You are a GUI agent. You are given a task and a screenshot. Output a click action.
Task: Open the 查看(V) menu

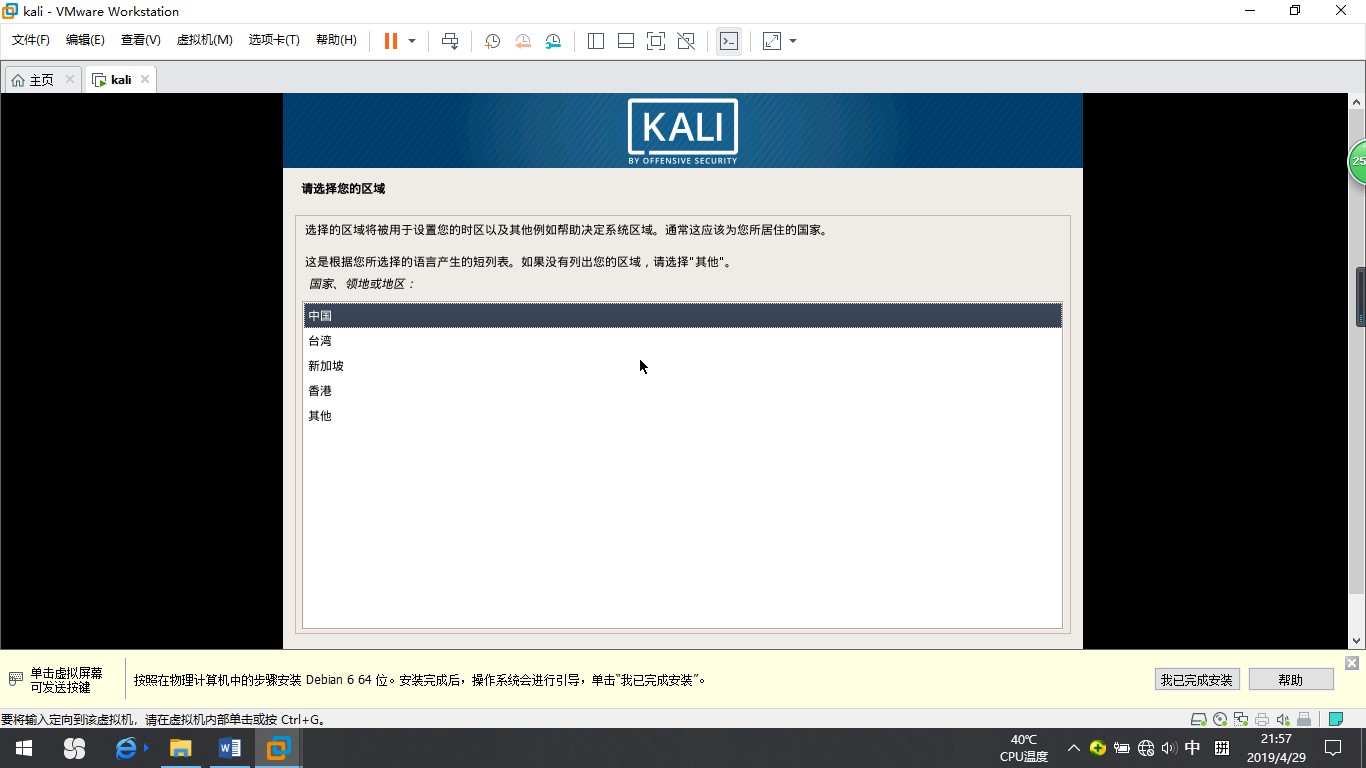[x=141, y=40]
